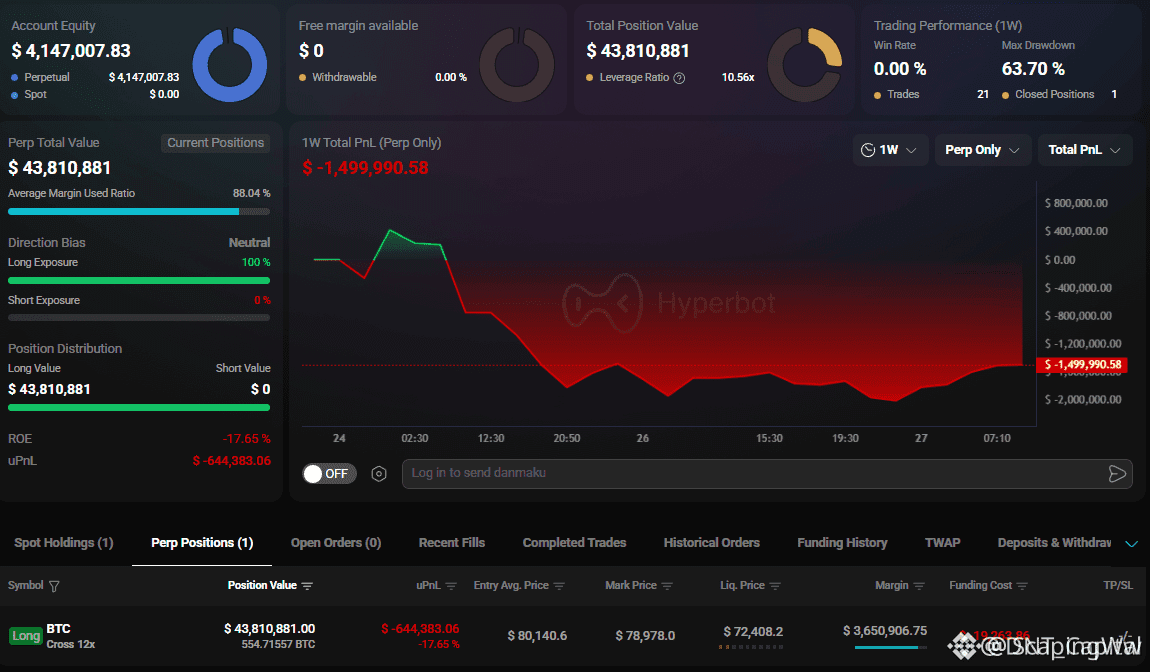This screenshot has width=1150, height=672.
Task: Click the 63.70 % Max Drawdown value
Action: [1033, 69]
